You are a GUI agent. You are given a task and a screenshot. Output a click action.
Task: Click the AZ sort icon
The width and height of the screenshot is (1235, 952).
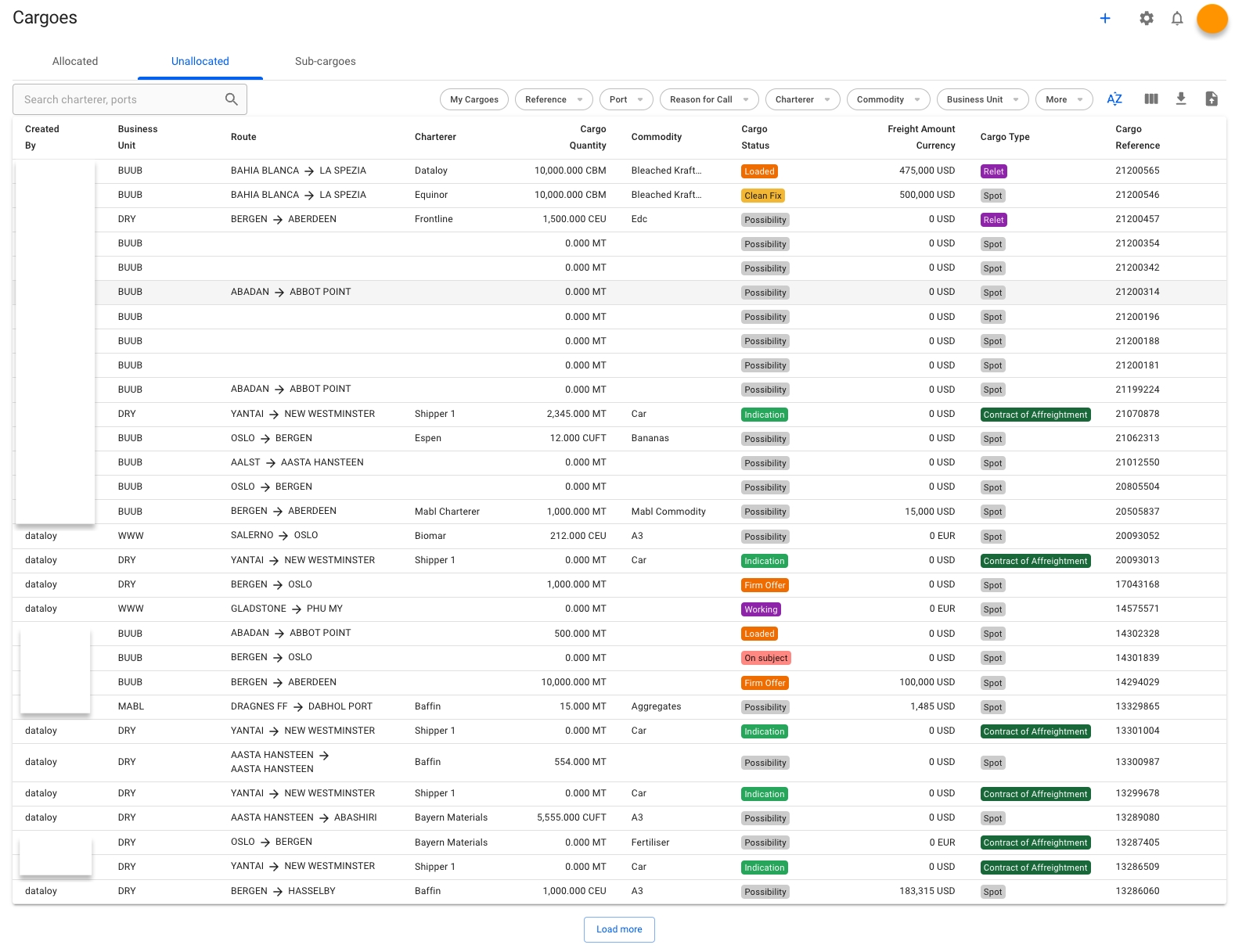pos(1114,99)
